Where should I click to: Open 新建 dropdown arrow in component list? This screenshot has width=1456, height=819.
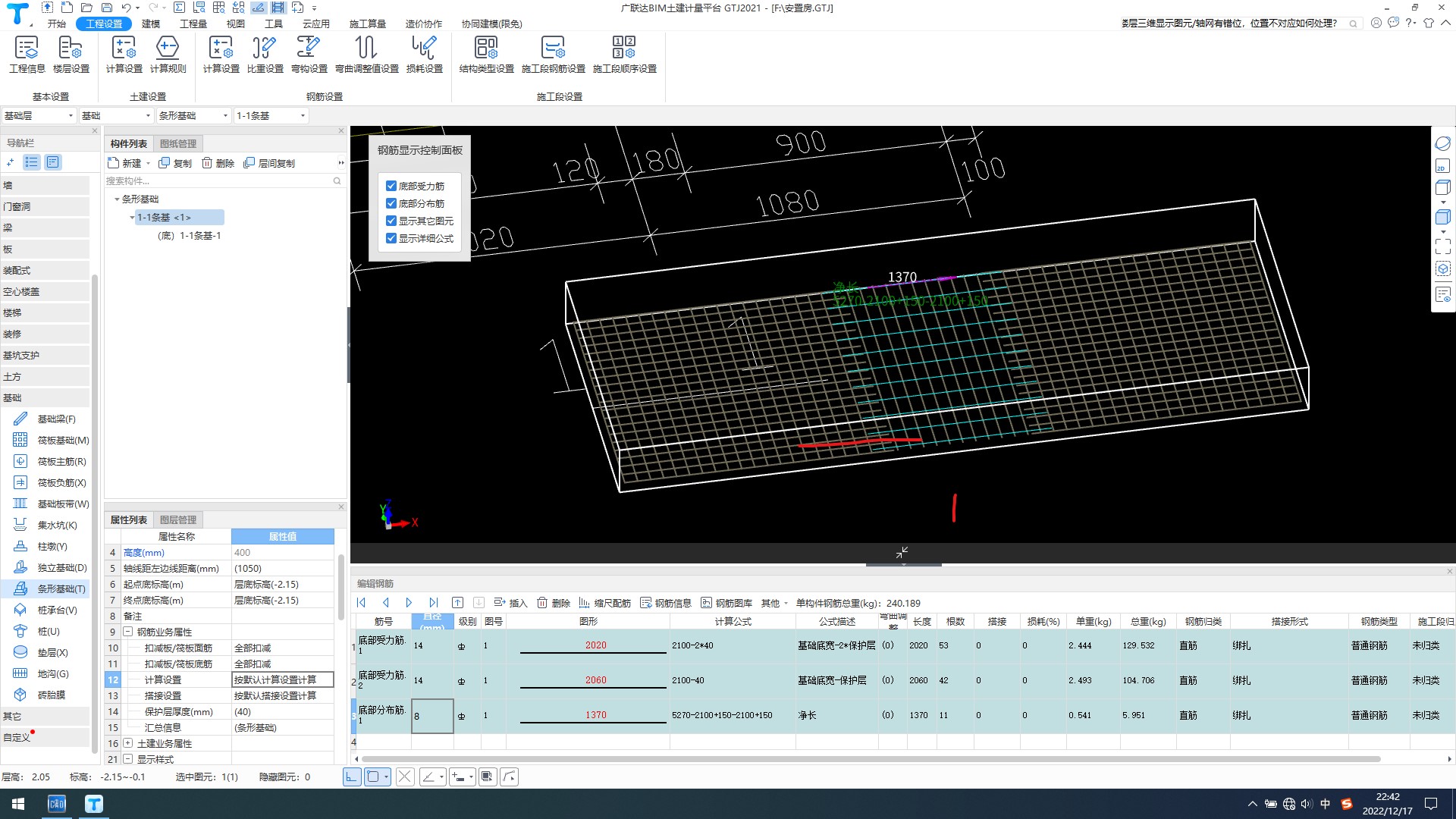coord(148,163)
